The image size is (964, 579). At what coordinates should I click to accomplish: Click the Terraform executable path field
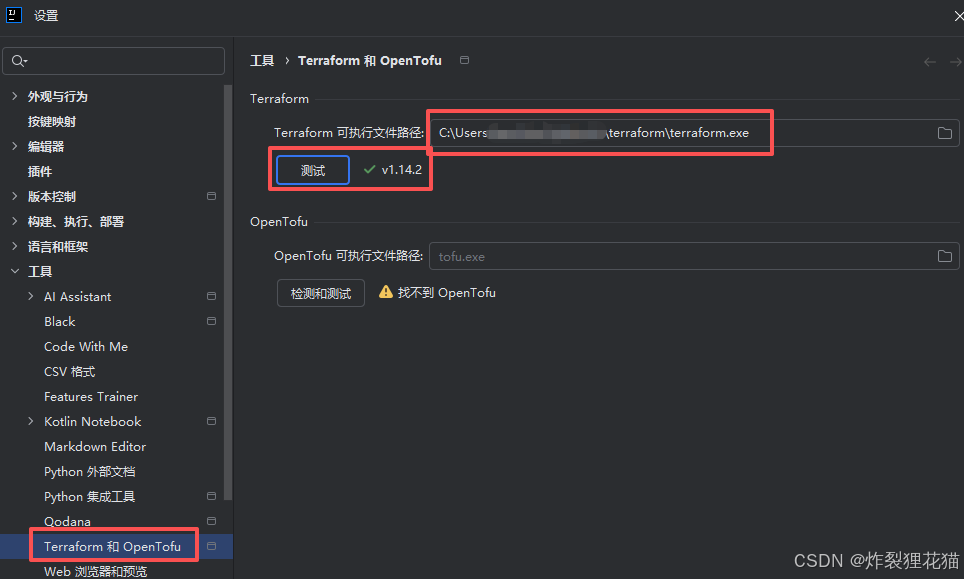[x=695, y=133]
